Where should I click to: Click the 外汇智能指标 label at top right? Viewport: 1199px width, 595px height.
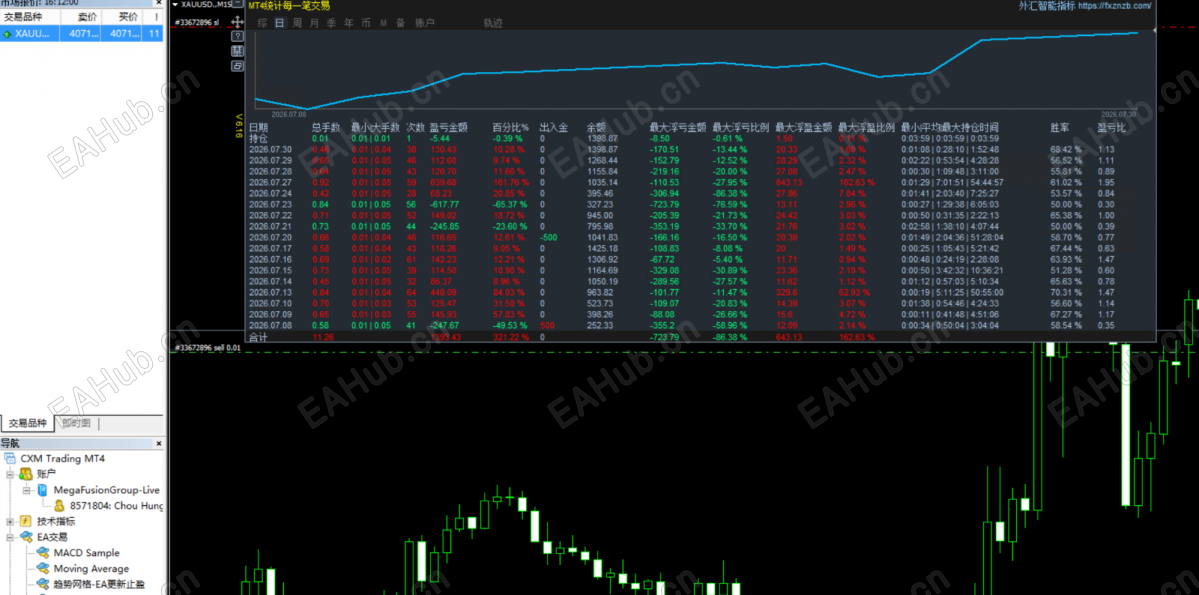1046,5
